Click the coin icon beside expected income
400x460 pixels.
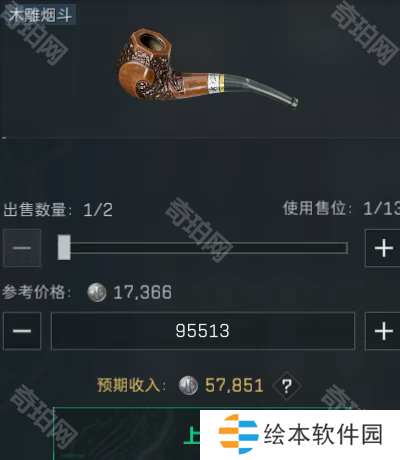pyautogui.click(x=188, y=386)
